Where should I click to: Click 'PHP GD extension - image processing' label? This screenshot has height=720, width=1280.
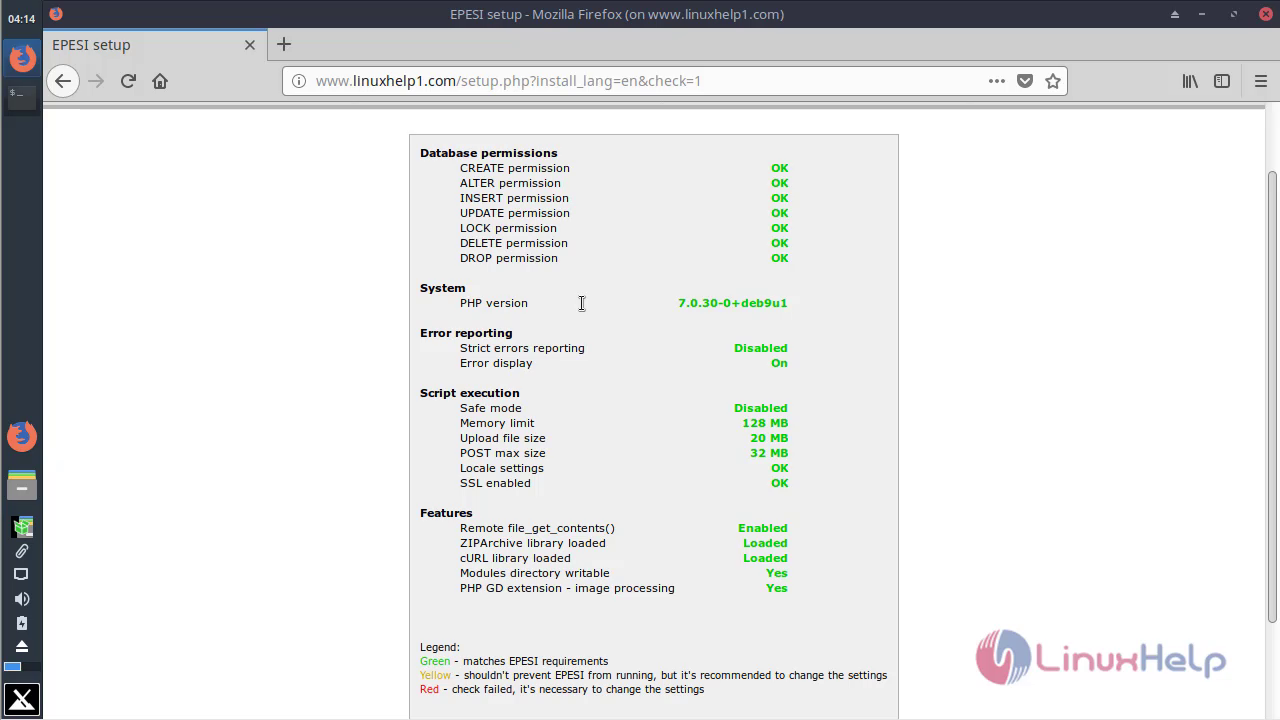[x=567, y=588]
